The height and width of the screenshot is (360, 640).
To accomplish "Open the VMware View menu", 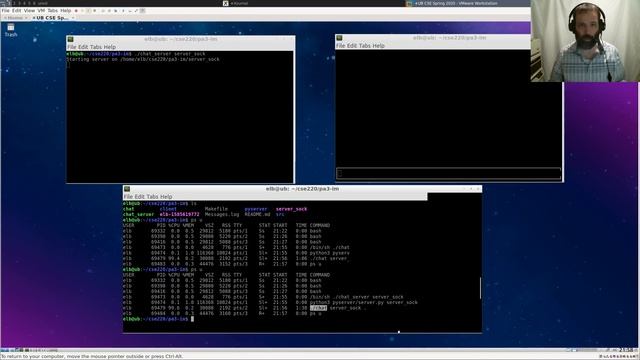I will click(29, 10).
